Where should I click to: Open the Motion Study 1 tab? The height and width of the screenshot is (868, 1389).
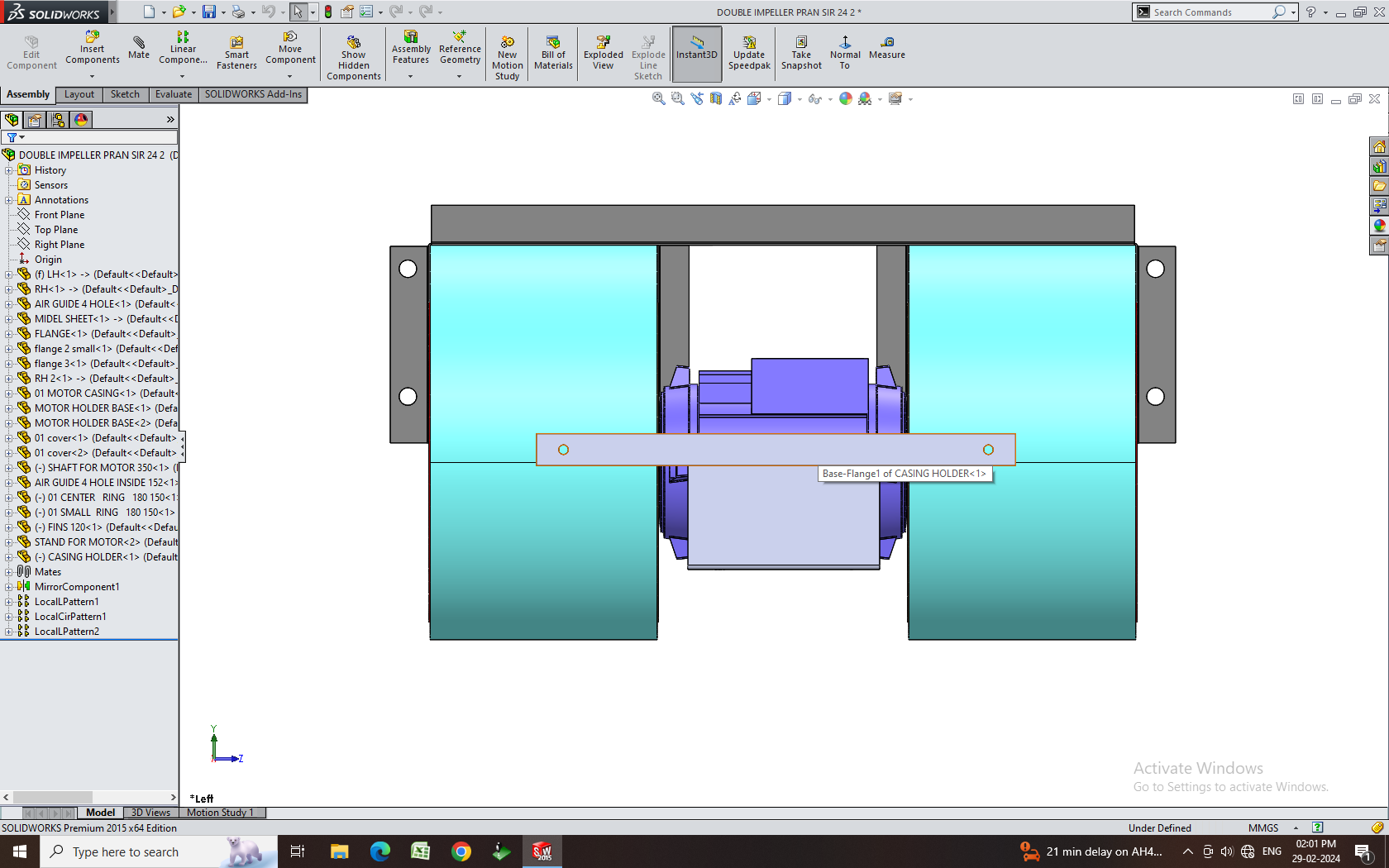click(x=220, y=813)
